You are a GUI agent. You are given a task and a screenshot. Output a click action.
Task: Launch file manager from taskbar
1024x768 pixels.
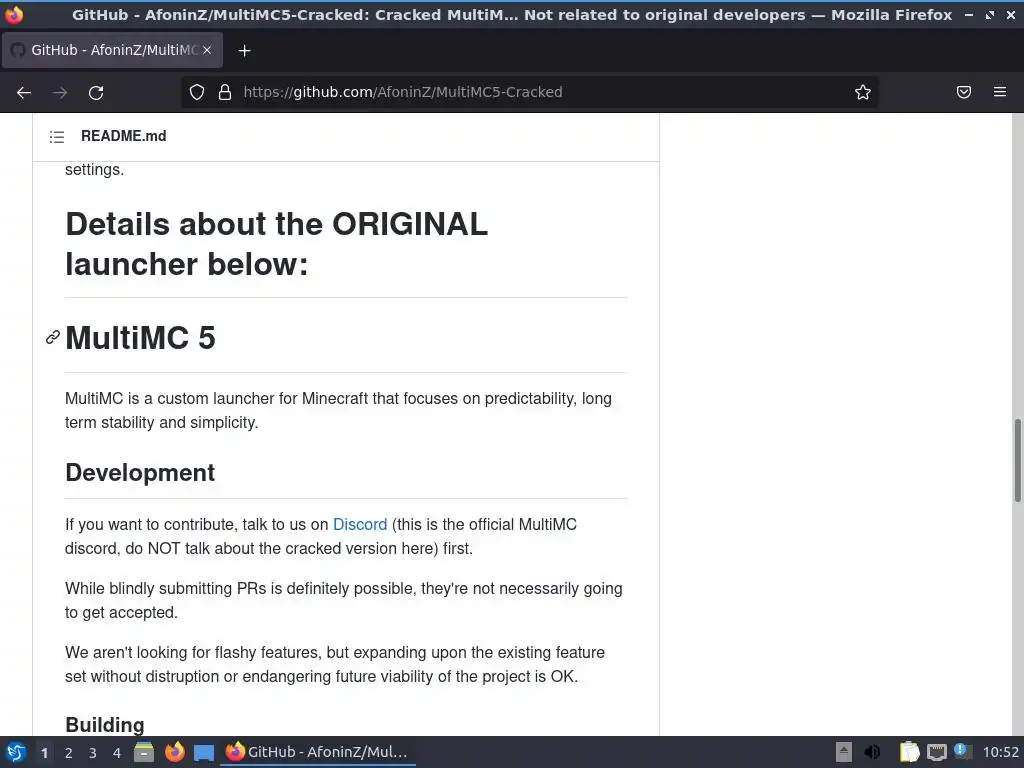[144, 752]
